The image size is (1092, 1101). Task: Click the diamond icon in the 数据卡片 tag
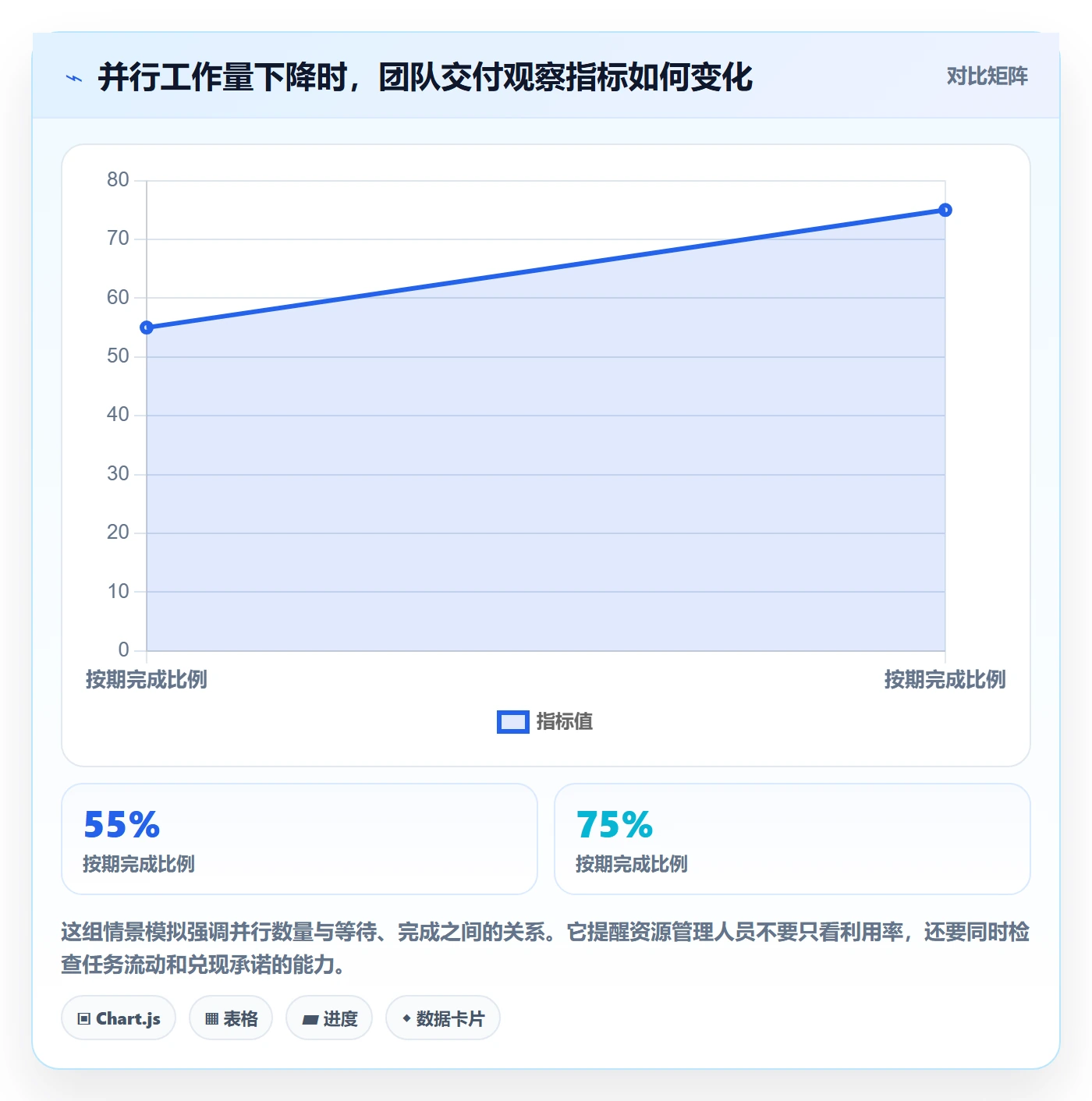(406, 1018)
